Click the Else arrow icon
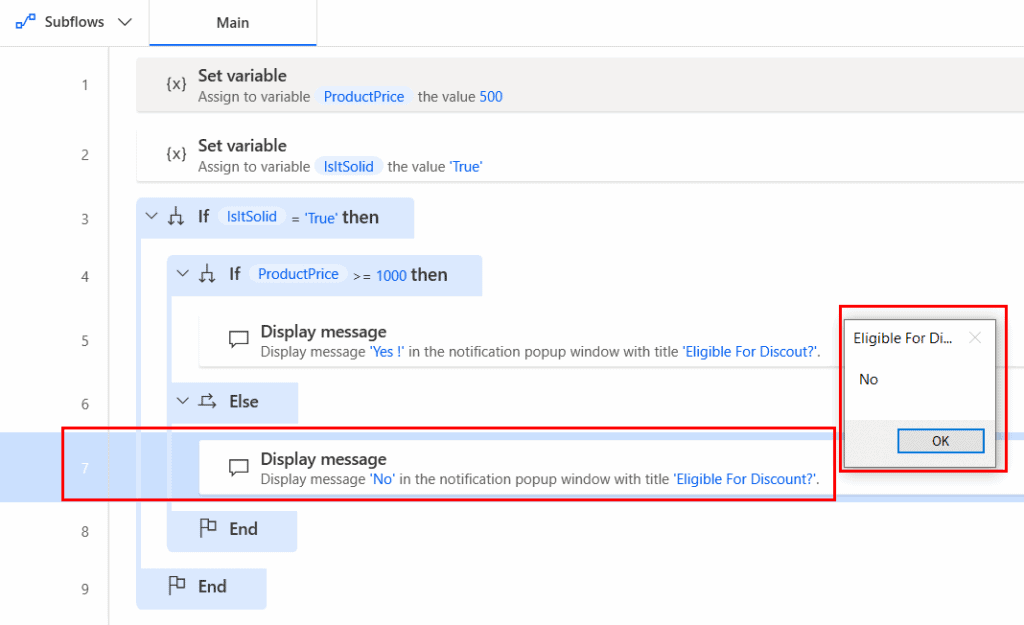Viewport: 1024px width, 625px height. pyautogui.click(x=208, y=401)
